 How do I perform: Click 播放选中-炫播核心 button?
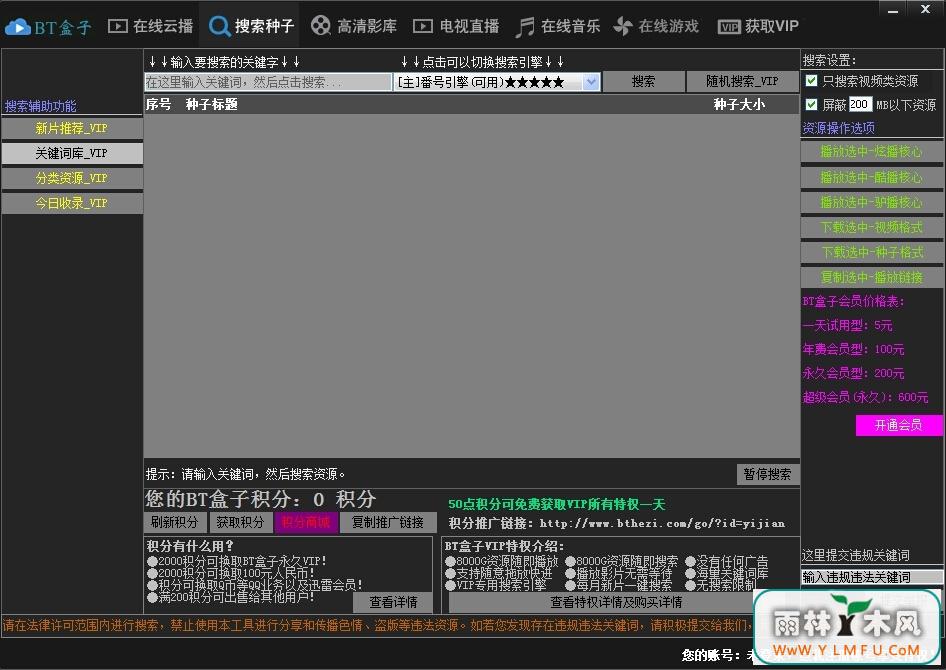point(871,151)
